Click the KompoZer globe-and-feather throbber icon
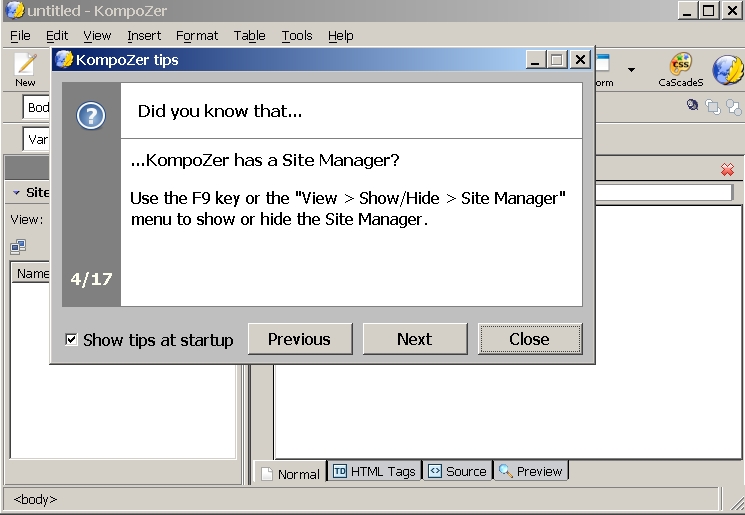The image size is (745, 515). click(x=727, y=70)
